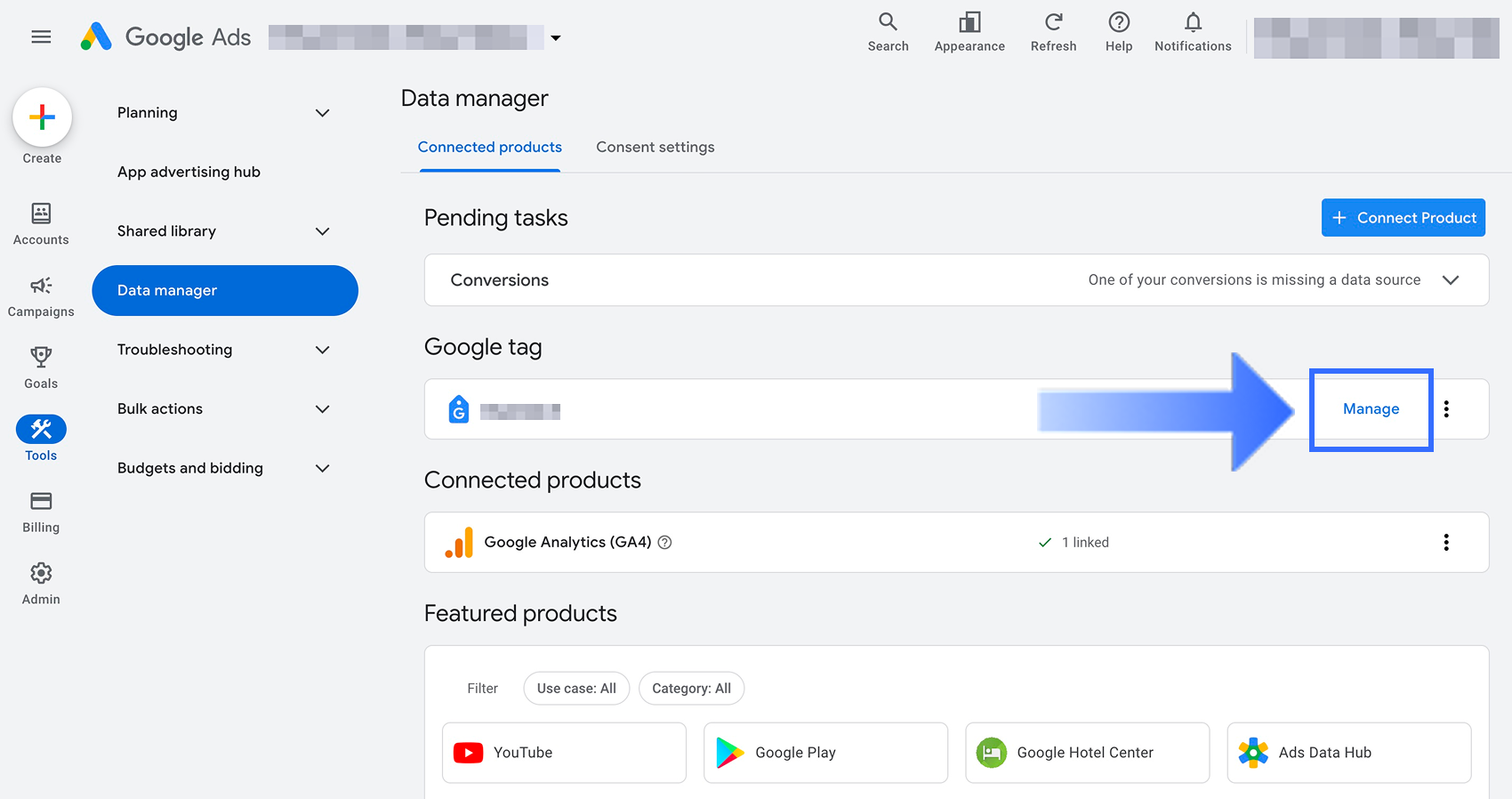The height and width of the screenshot is (799, 1512).
Task: Open the Campaigns megaphone icon
Action: 41,286
